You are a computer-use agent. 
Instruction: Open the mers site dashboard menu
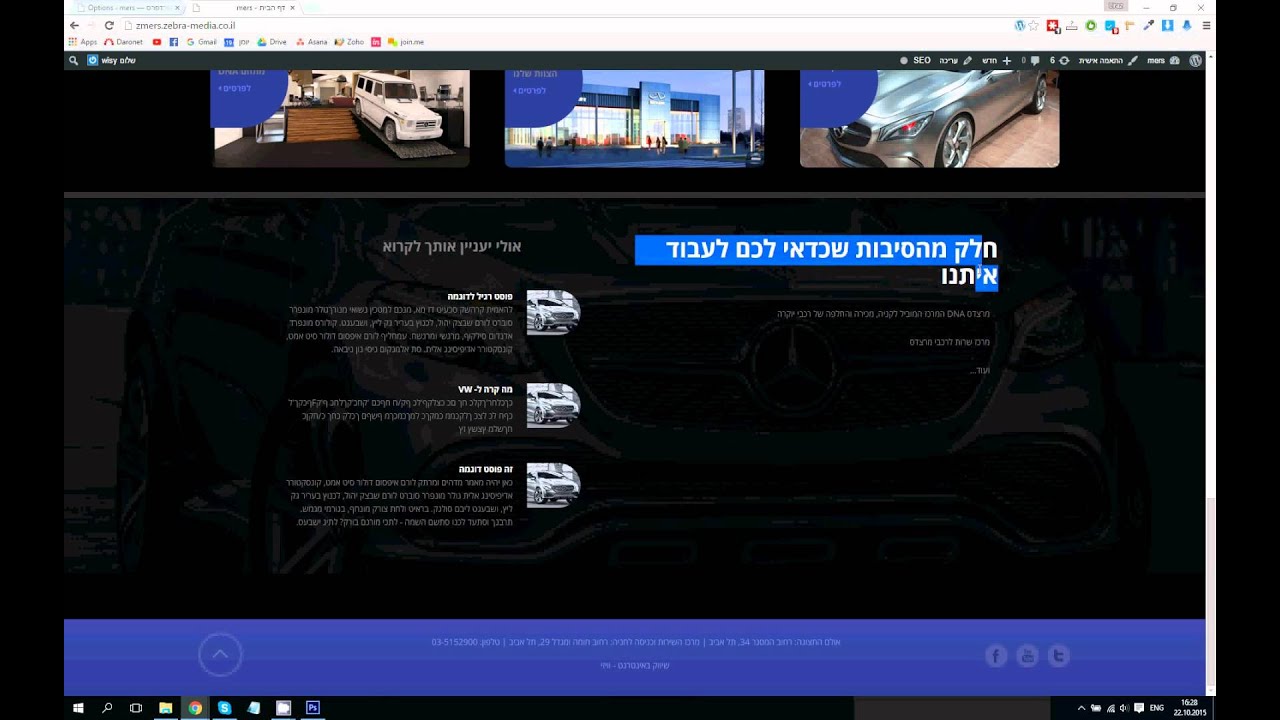pos(1163,60)
